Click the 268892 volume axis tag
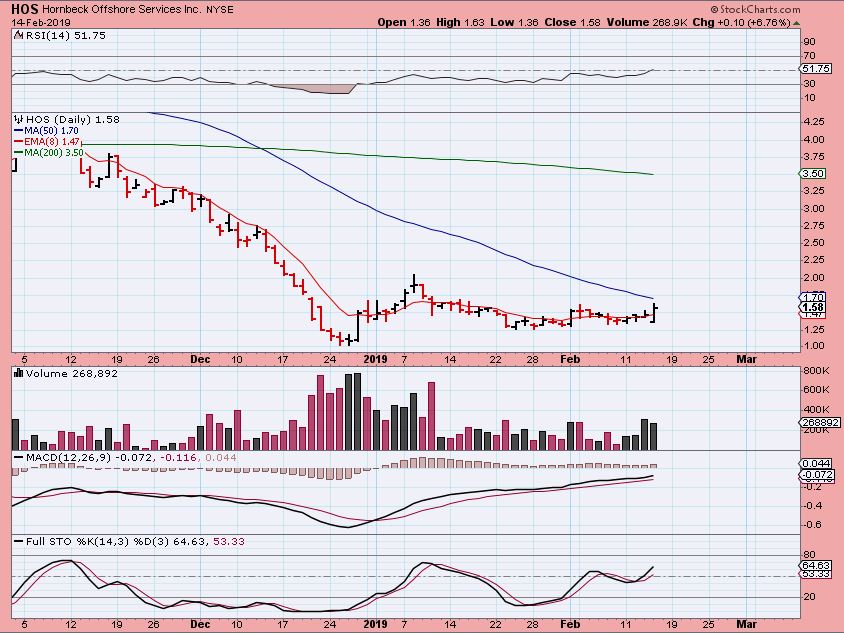The width and height of the screenshot is (844, 635). (819, 422)
